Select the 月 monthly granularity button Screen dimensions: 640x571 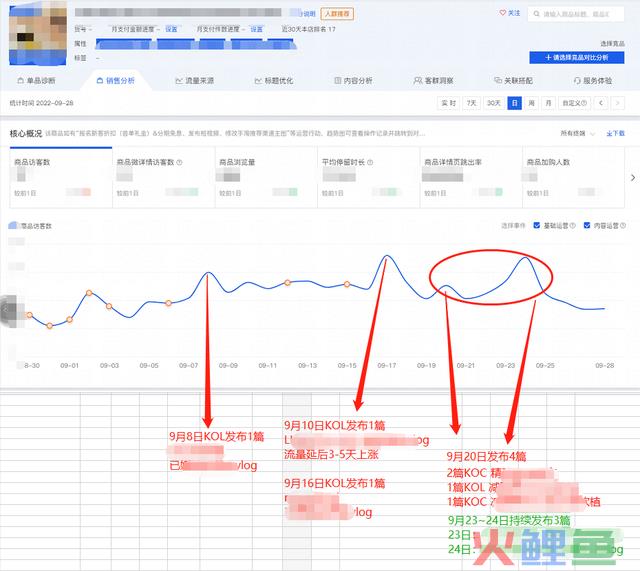click(x=549, y=103)
